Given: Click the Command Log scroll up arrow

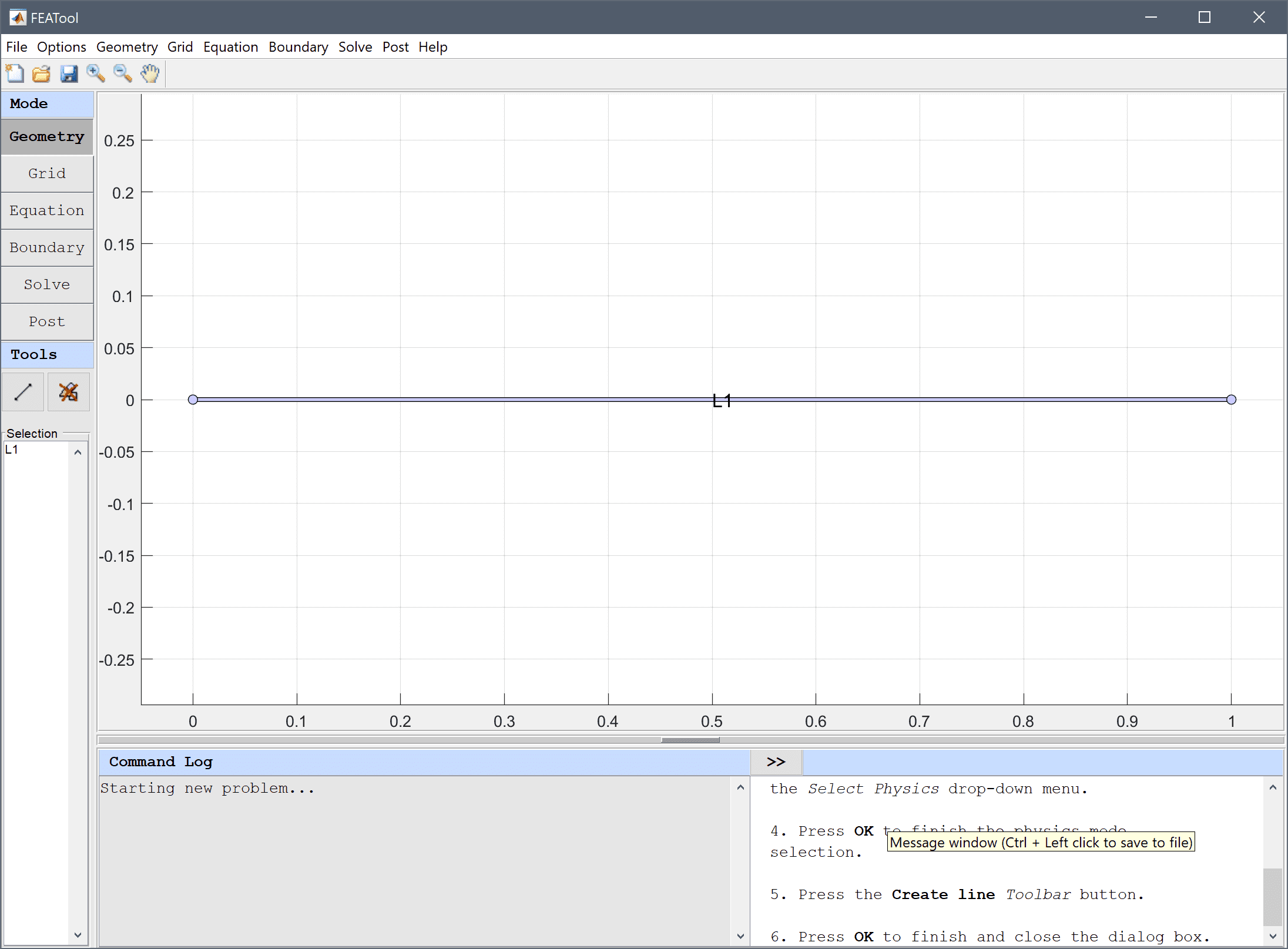Looking at the screenshot, I should tap(740, 787).
